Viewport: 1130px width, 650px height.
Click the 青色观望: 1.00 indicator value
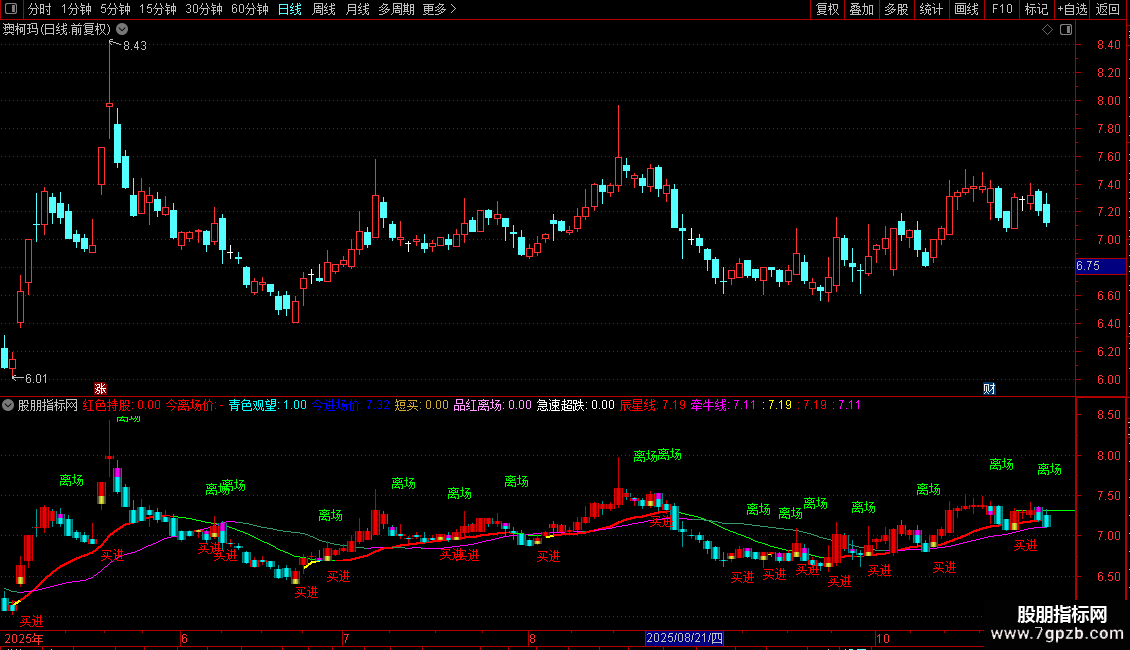click(x=267, y=405)
